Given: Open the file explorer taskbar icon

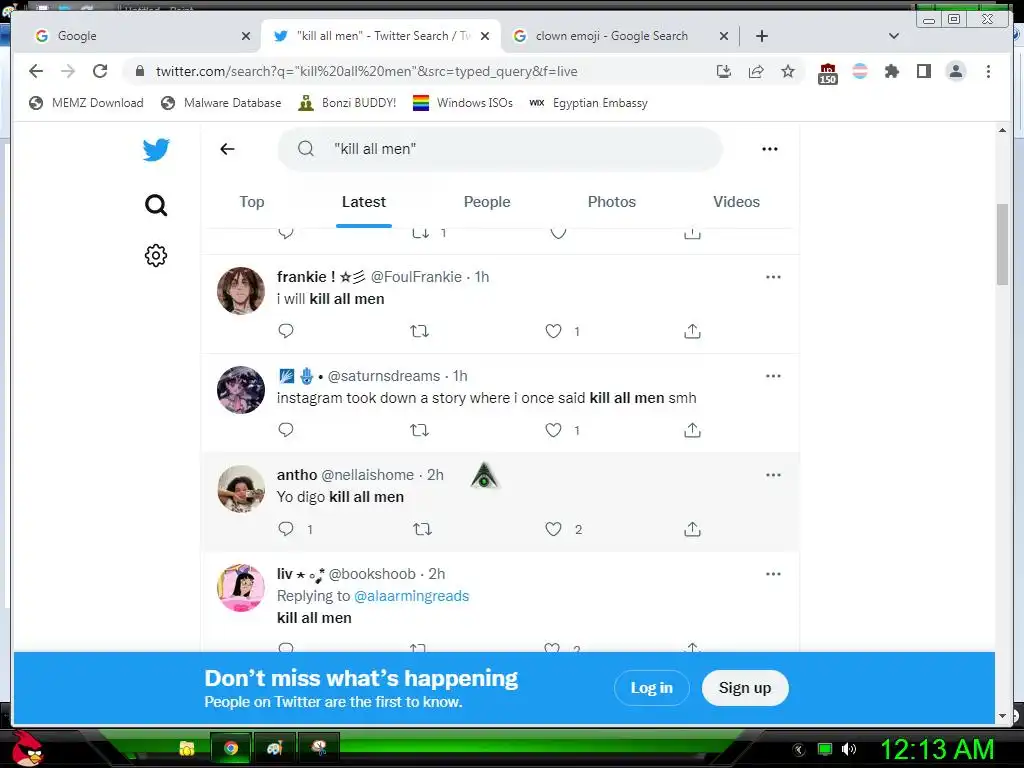Looking at the screenshot, I should pyautogui.click(x=187, y=748).
